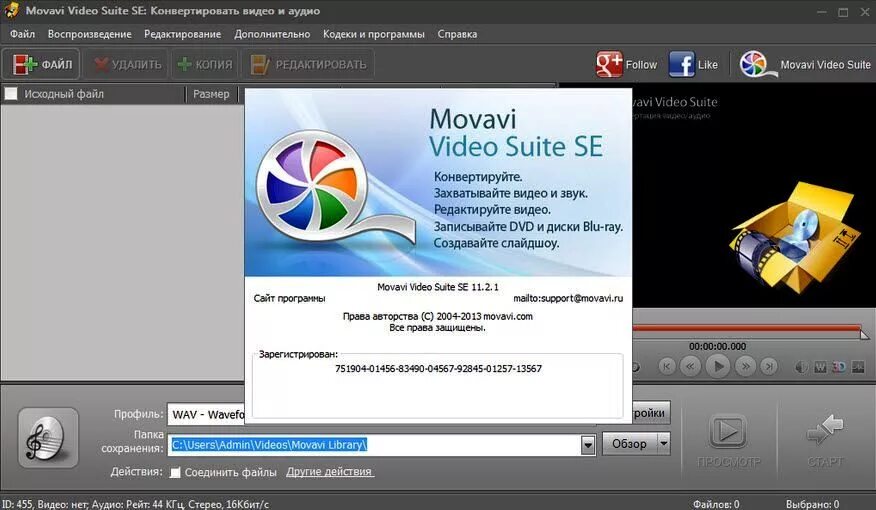
Task: Click the Выбрано: 0 status entry
Action: (812, 504)
